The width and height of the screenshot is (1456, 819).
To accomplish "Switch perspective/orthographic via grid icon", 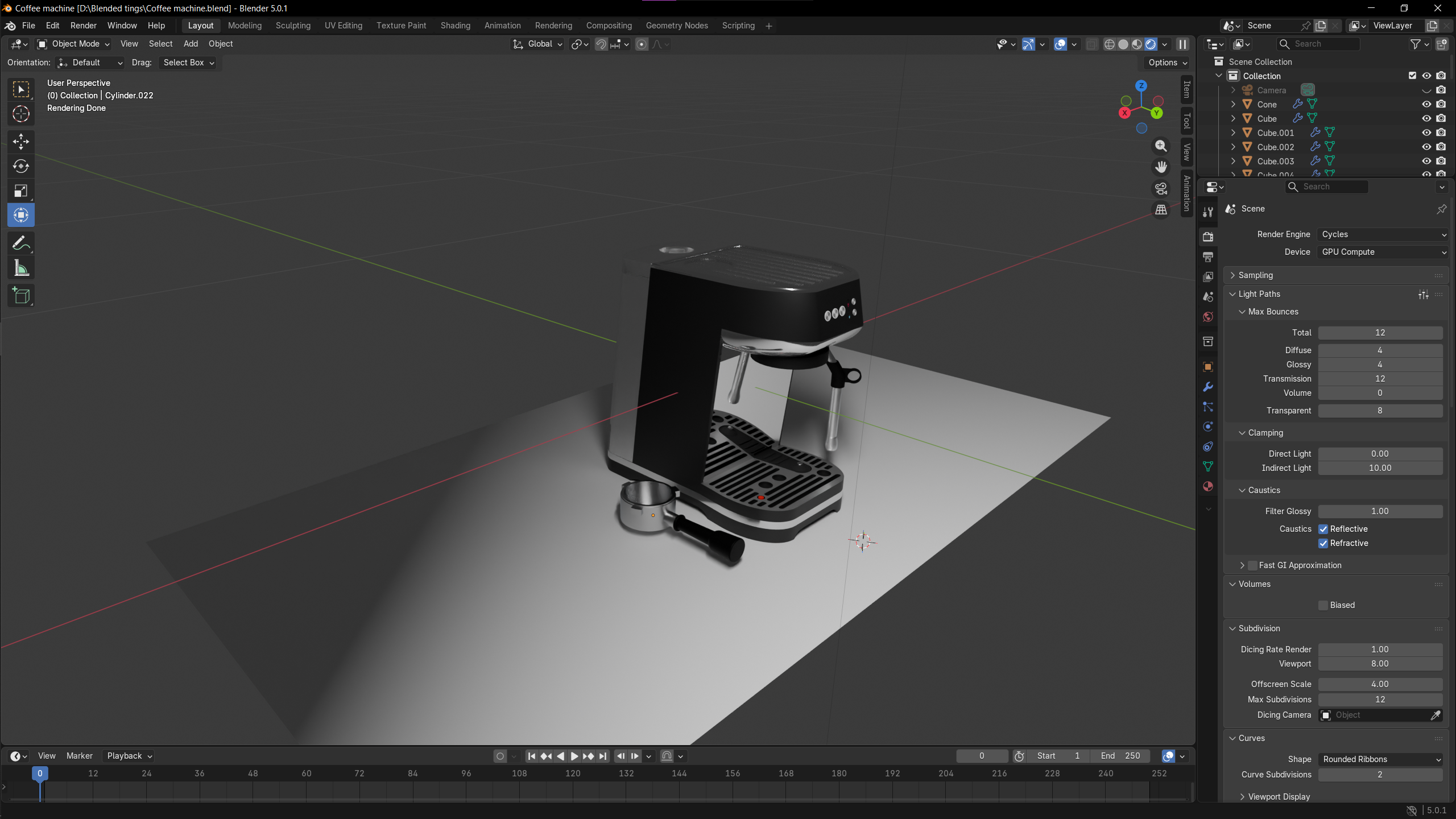I will tap(1161, 209).
